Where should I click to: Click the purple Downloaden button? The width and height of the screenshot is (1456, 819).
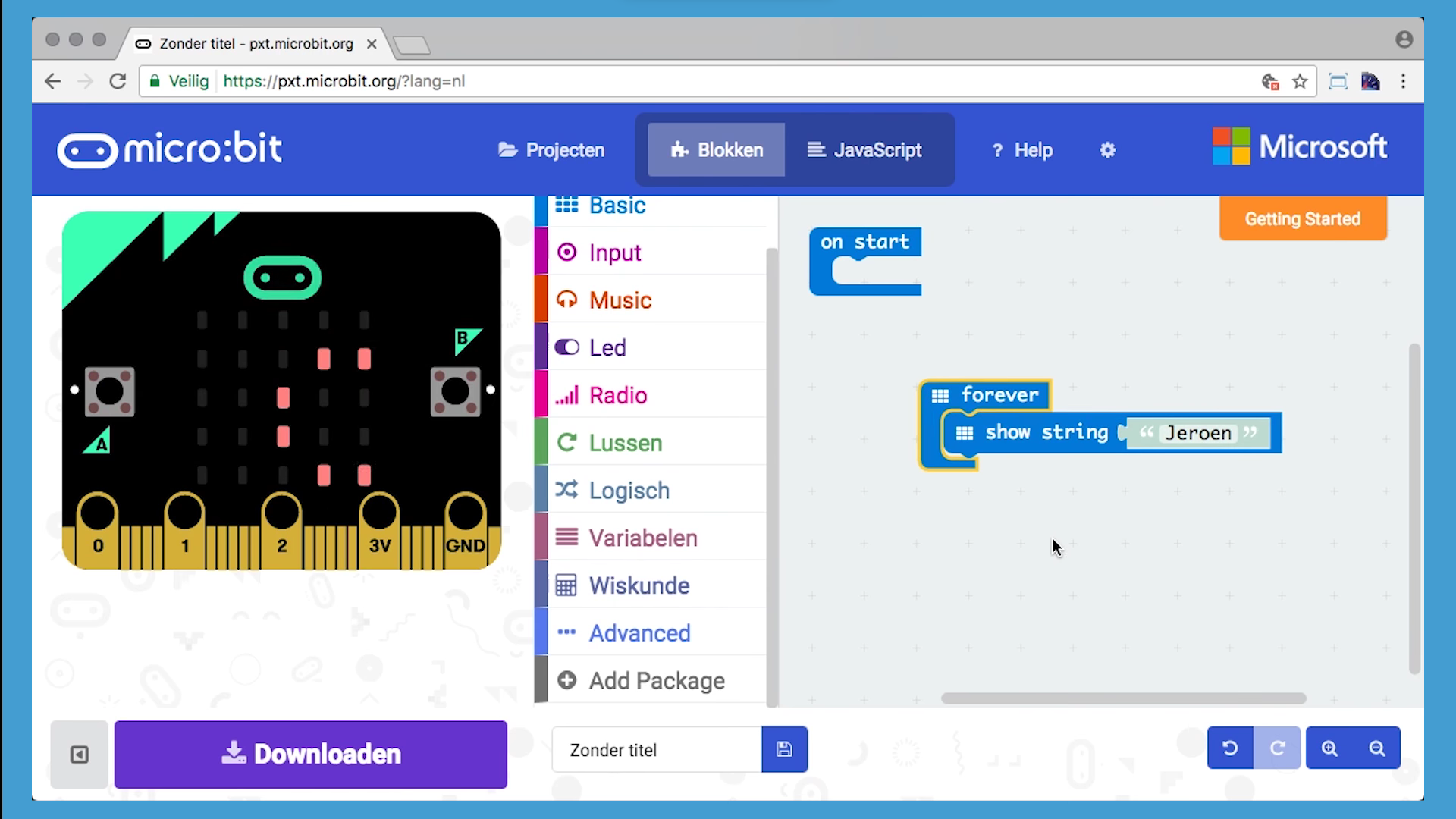[311, 754]
